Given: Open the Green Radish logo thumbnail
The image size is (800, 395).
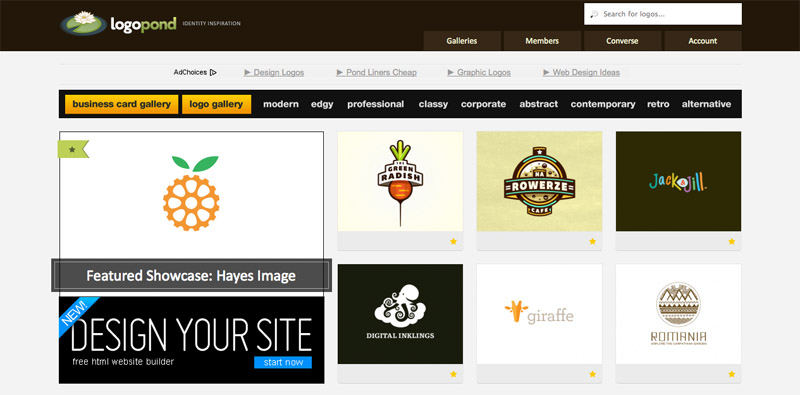Looking at the screenshot, I should tap(401, 181).
